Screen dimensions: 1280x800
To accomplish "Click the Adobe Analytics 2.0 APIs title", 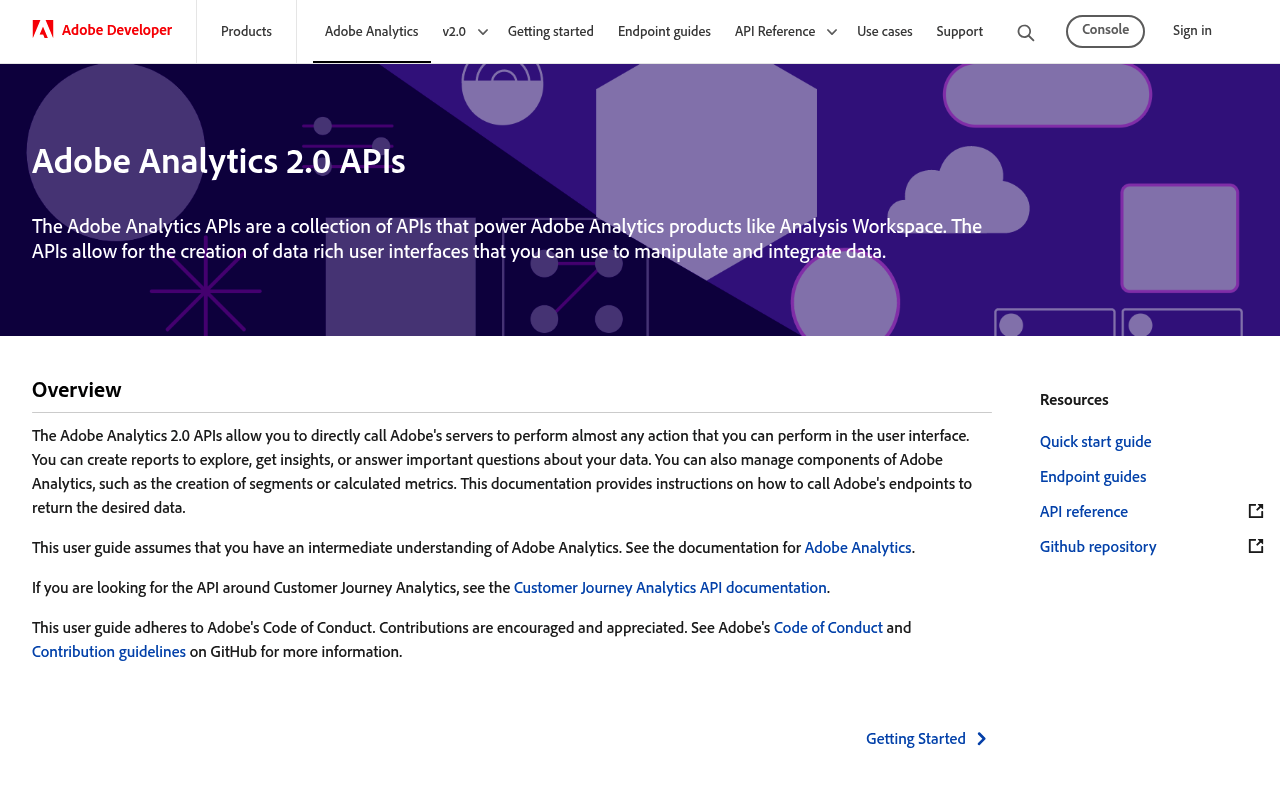I will click(219, 161).
